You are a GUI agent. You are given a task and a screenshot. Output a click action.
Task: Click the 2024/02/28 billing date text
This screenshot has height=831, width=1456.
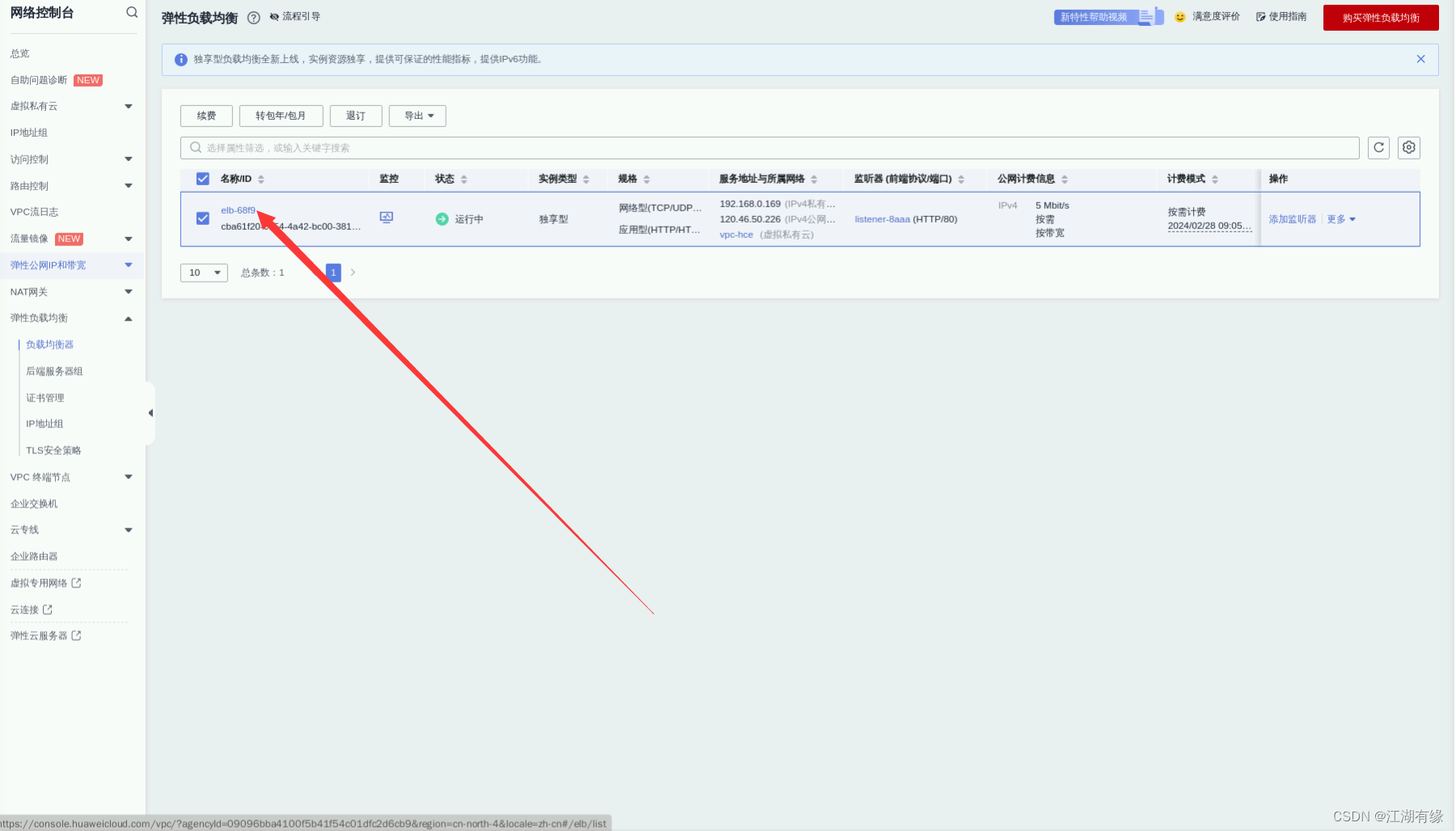coord(1209,226)
